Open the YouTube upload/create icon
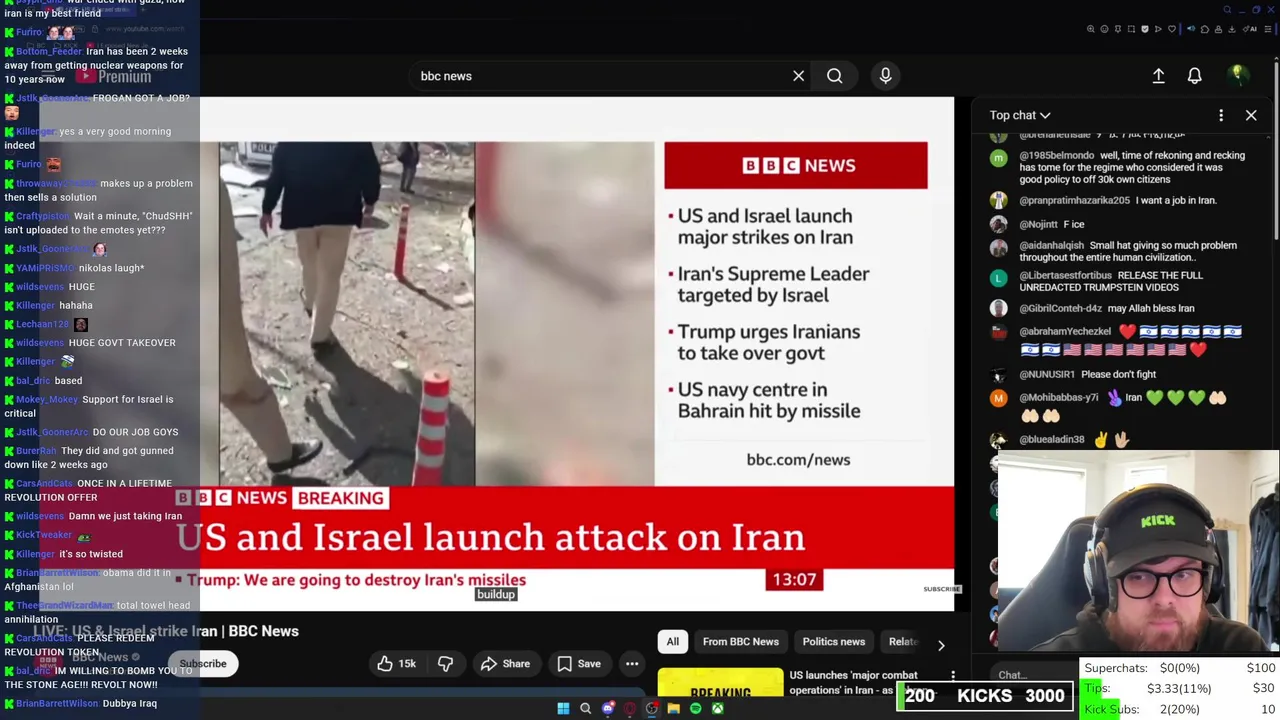The height and width of the screenshot is (720, 1280). point(1158,76)
